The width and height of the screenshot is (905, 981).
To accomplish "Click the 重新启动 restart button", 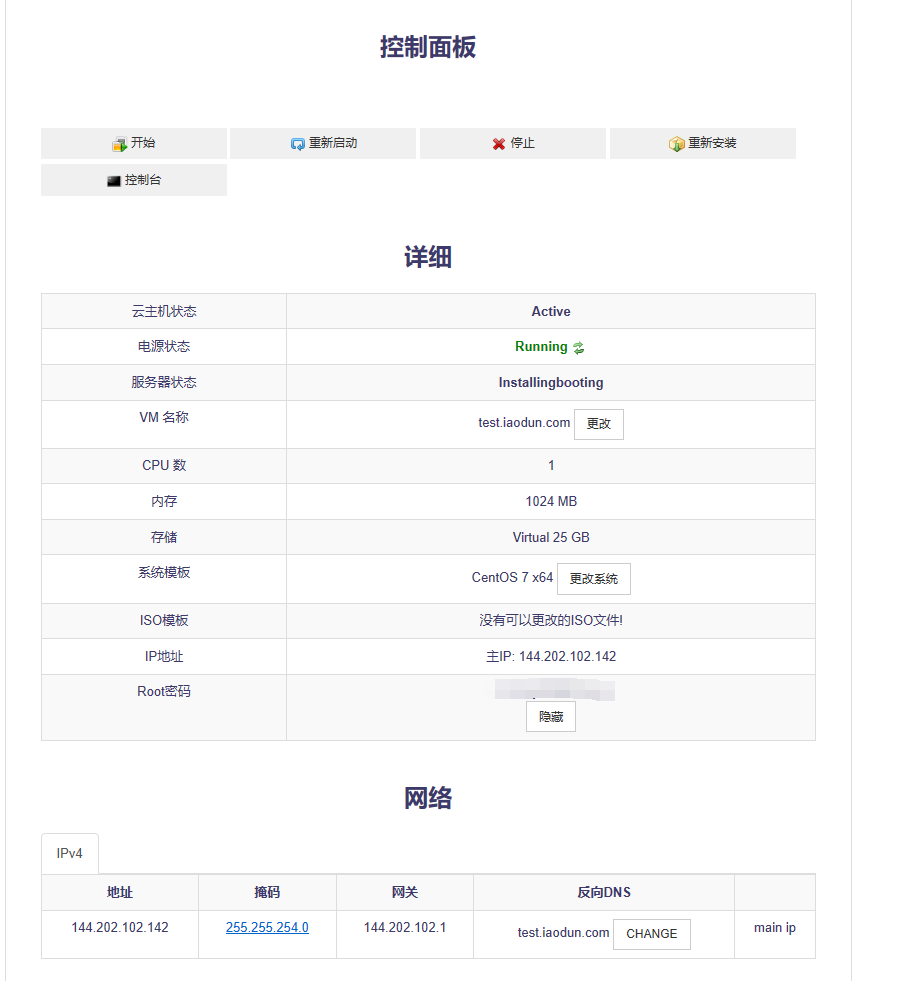I will [x=323, y=143].
